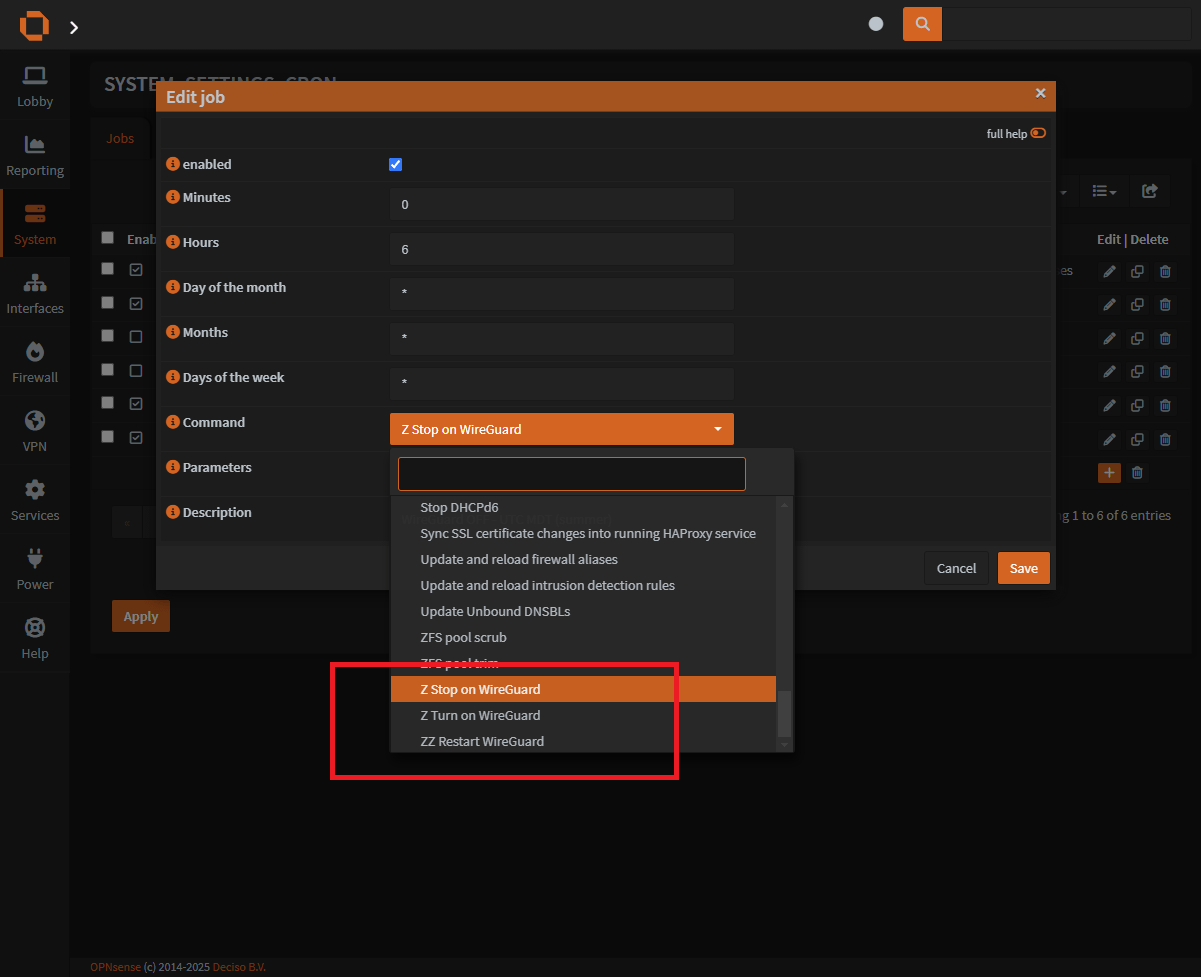The width and height of the screenshot is (1201, 977).
Task: Save the edited cron job
Action: click(x=1024, y=568)
